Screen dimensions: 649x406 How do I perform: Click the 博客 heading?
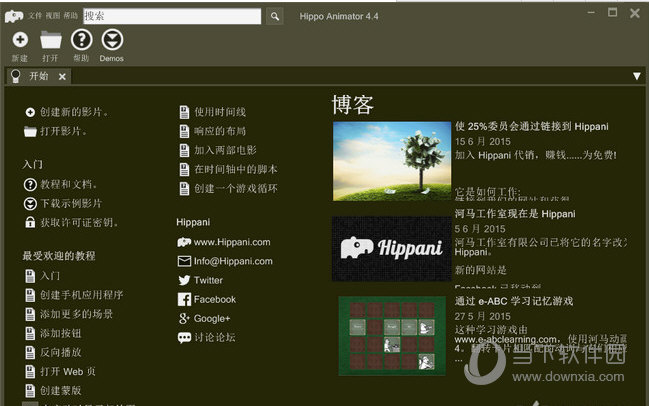[353, 105]
